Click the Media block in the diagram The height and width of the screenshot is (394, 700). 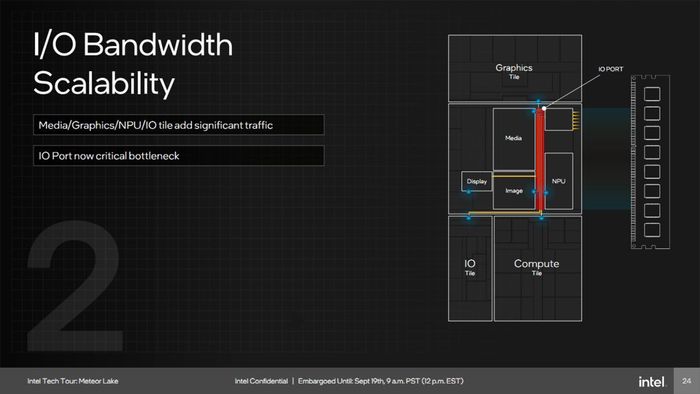(513, 138)
